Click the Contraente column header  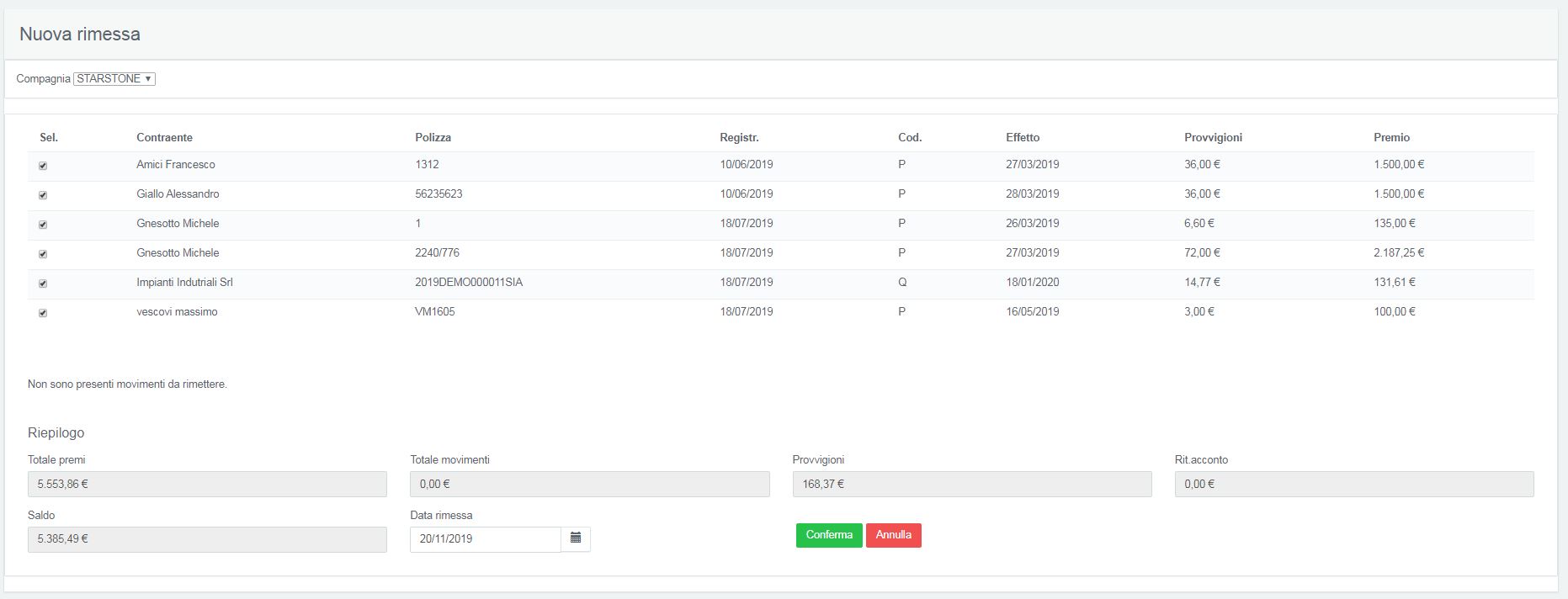click(164, 137)
